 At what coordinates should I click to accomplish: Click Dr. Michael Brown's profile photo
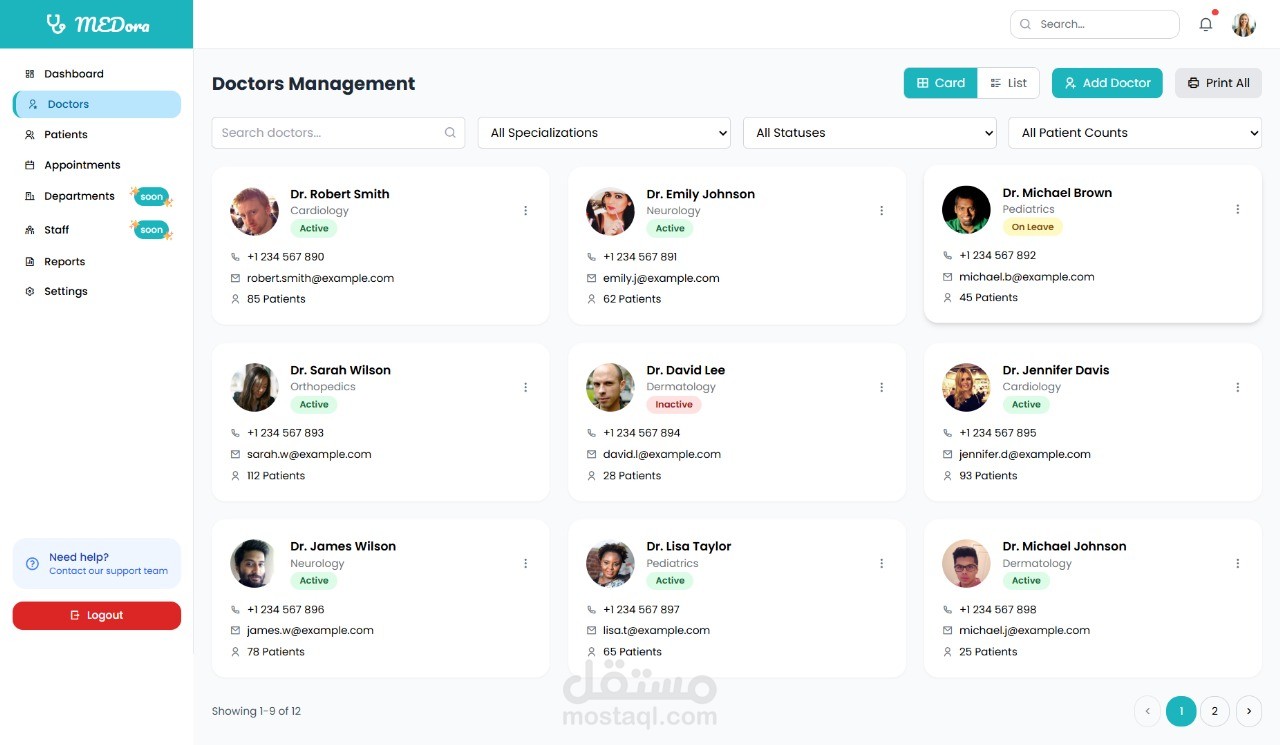point(966,210)
